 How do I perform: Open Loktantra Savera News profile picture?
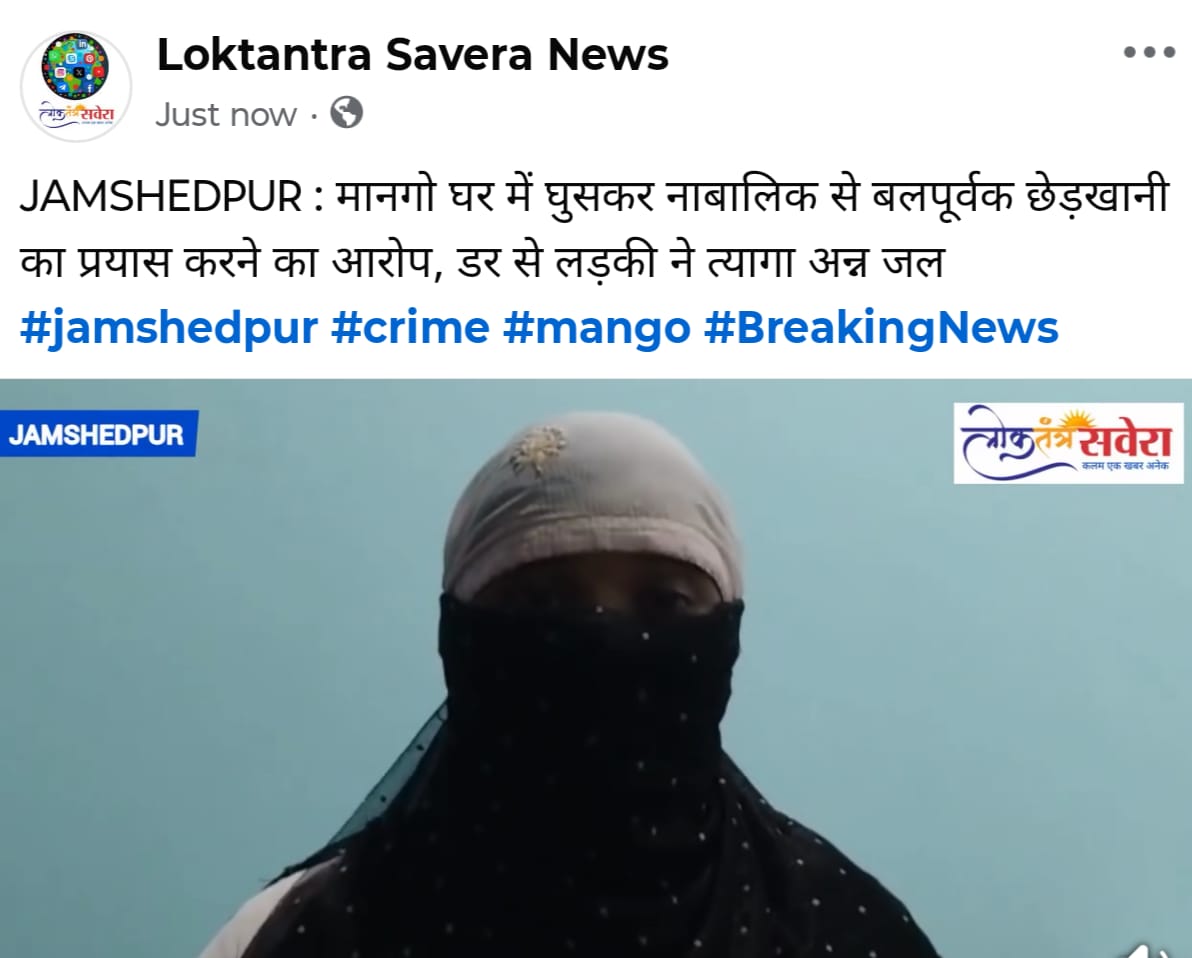pyautogui.click(x=76, y=86)
